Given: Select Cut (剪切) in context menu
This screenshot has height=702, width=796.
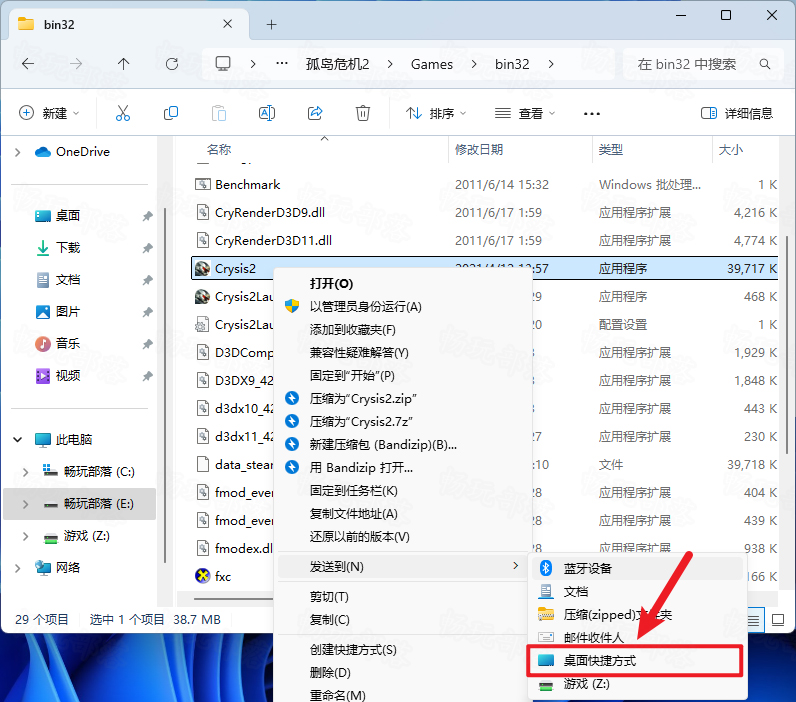Looking at the screenshot, I should click(329, 596).
